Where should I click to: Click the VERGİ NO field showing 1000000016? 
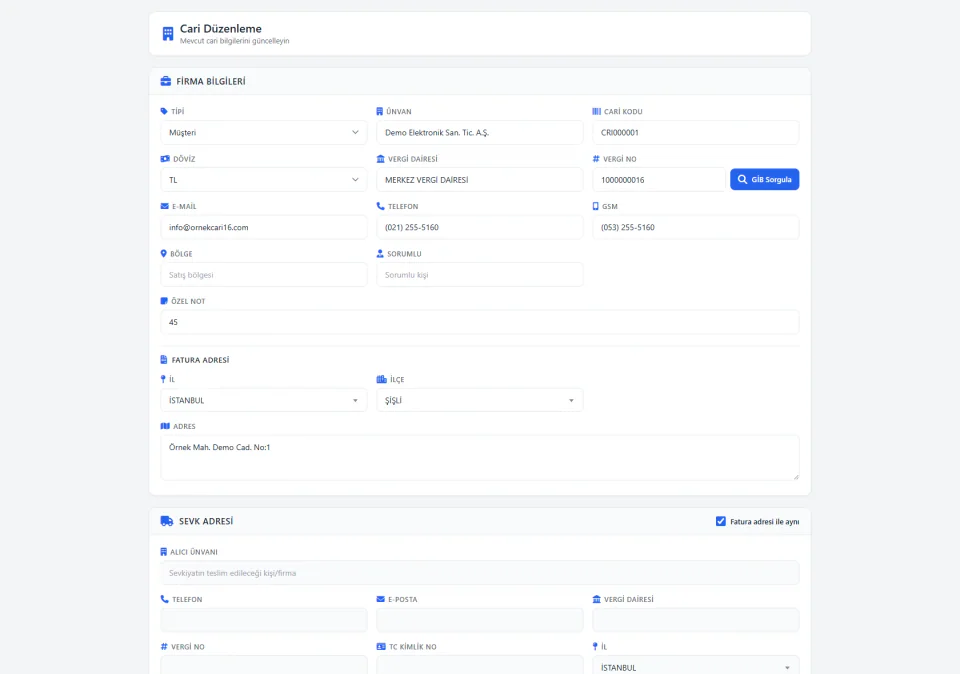click(659, 180)
